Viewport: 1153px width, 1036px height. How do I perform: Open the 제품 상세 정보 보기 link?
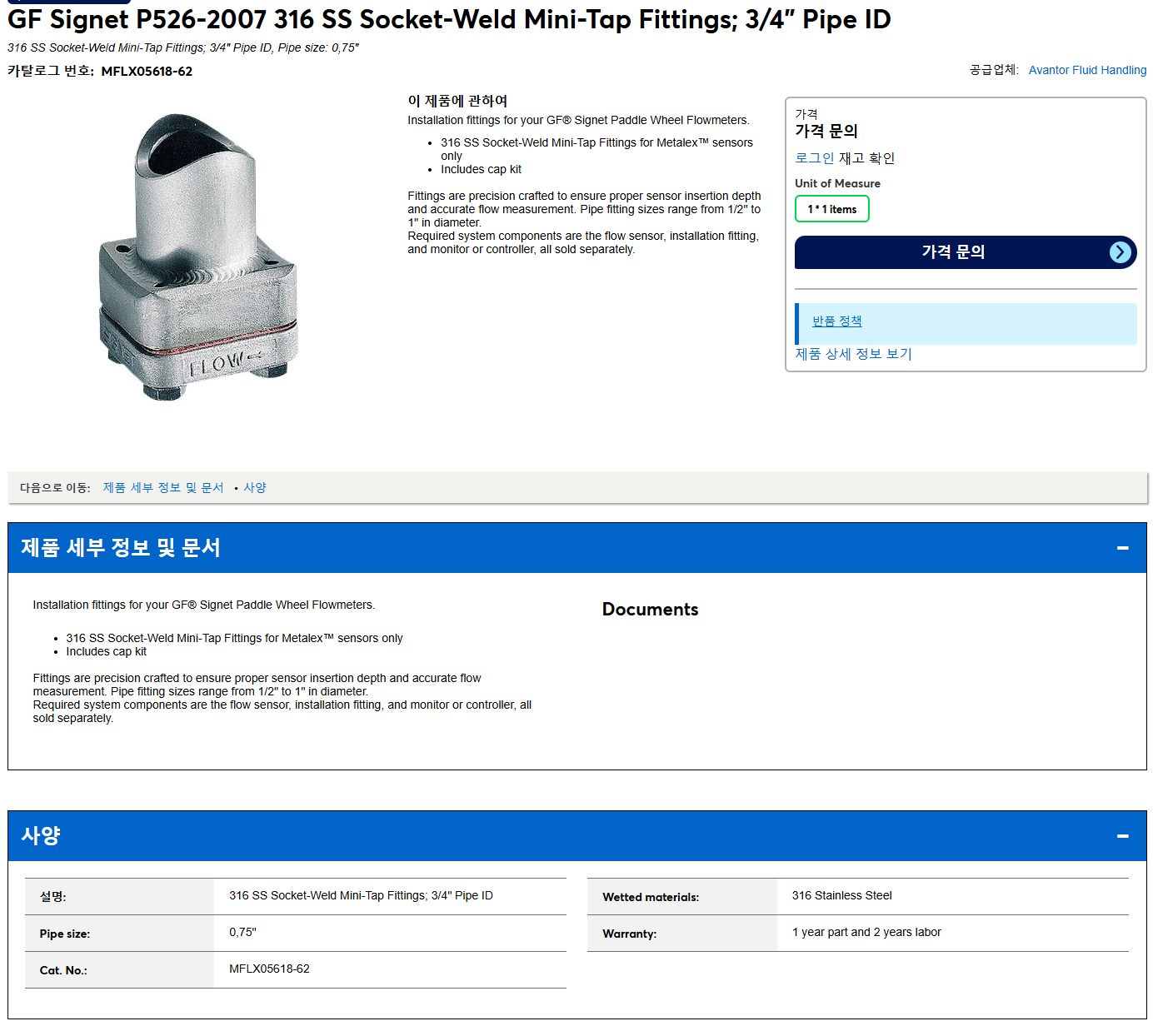tap(853, 354)
